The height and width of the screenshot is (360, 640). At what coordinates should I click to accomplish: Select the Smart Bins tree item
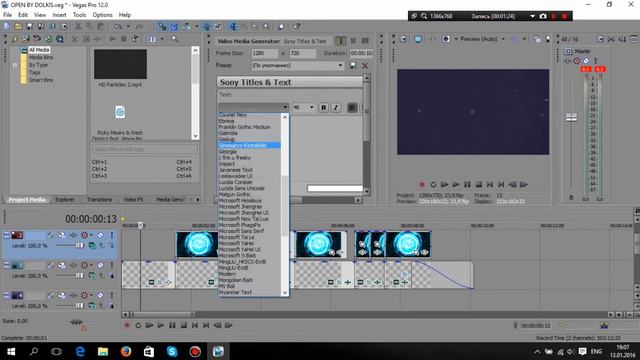point(40,80)
